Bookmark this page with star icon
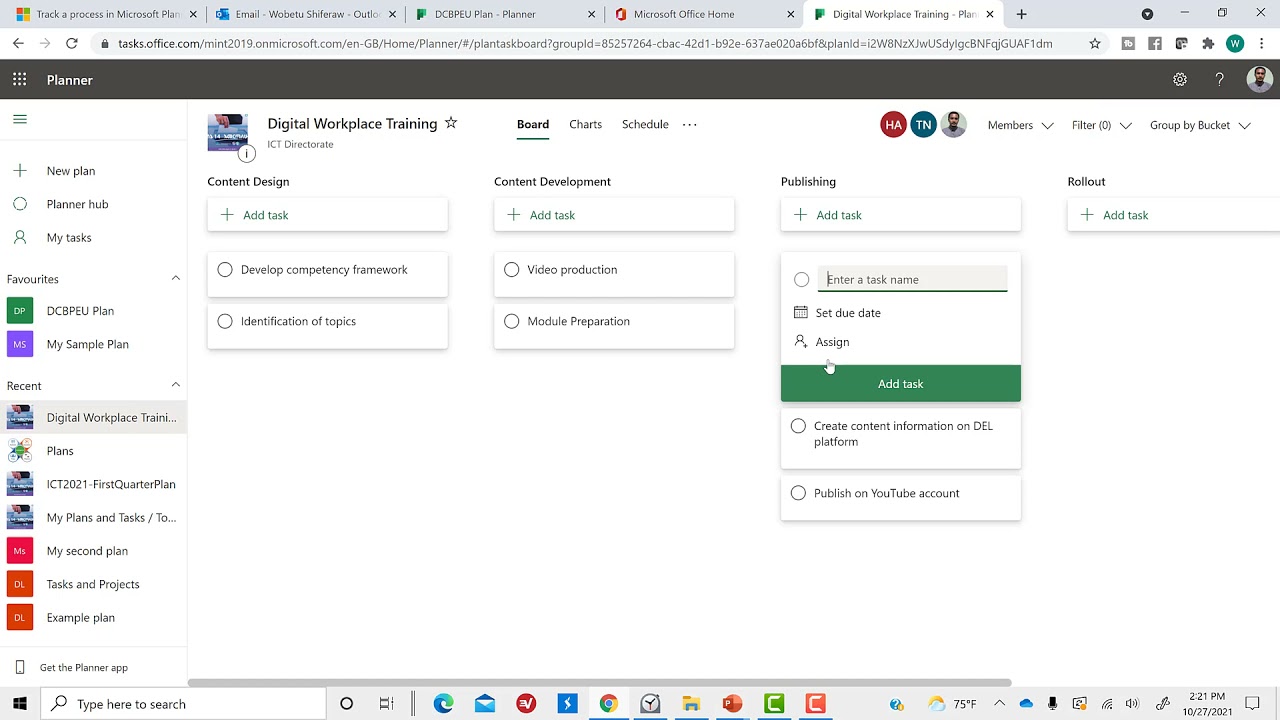The image size is (1280, 720). pyautogui.click(x=1095, y=44)
